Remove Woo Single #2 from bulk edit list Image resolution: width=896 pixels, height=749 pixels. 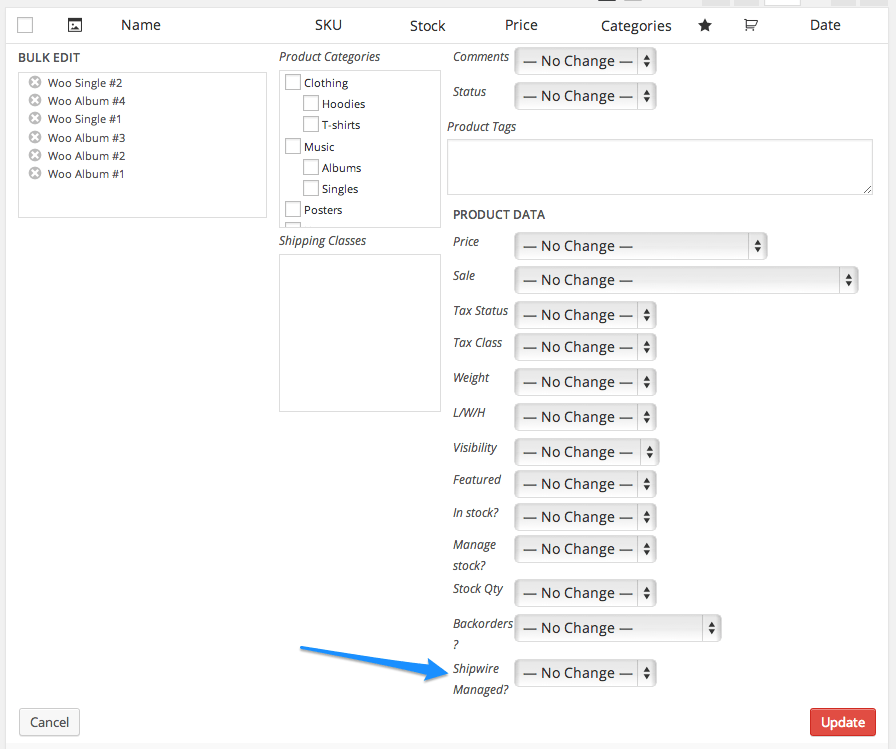(x=34, y=83)
